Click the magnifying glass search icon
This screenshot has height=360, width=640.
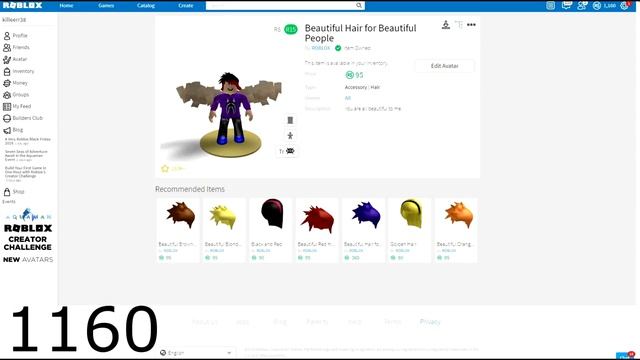point(359,5)
